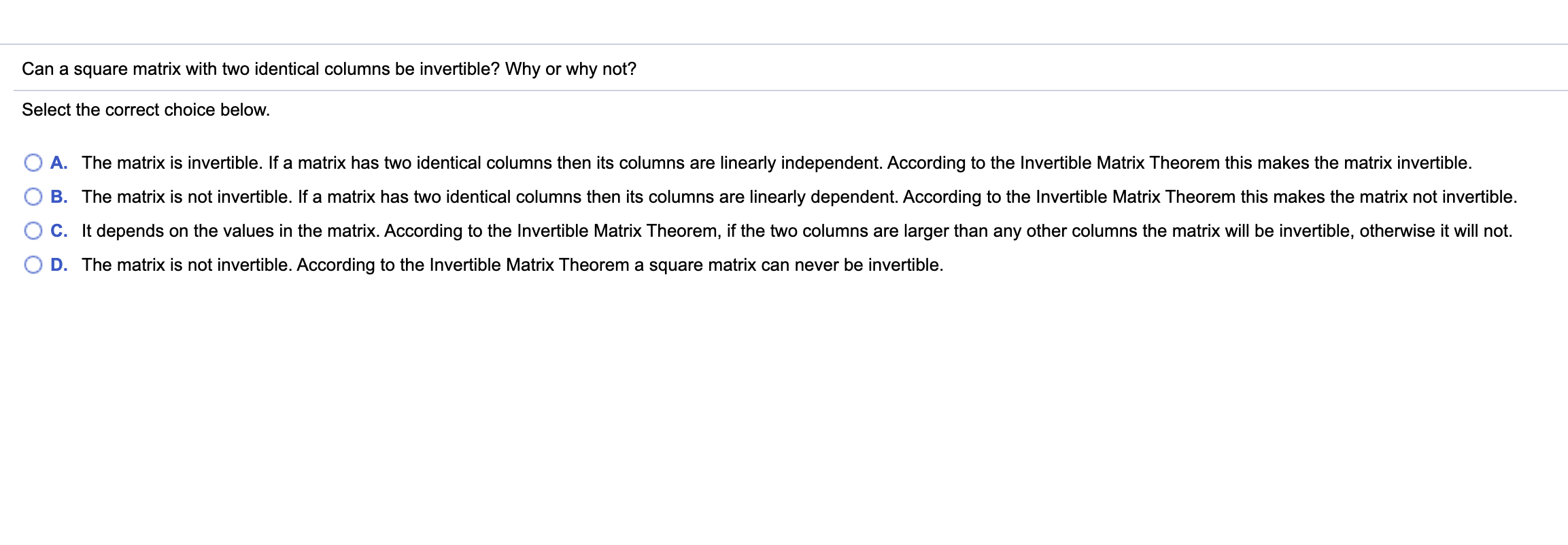This screenshot has width=1568, height=545.
Task: Click the bold letter label D
Action: coord(59,265)
